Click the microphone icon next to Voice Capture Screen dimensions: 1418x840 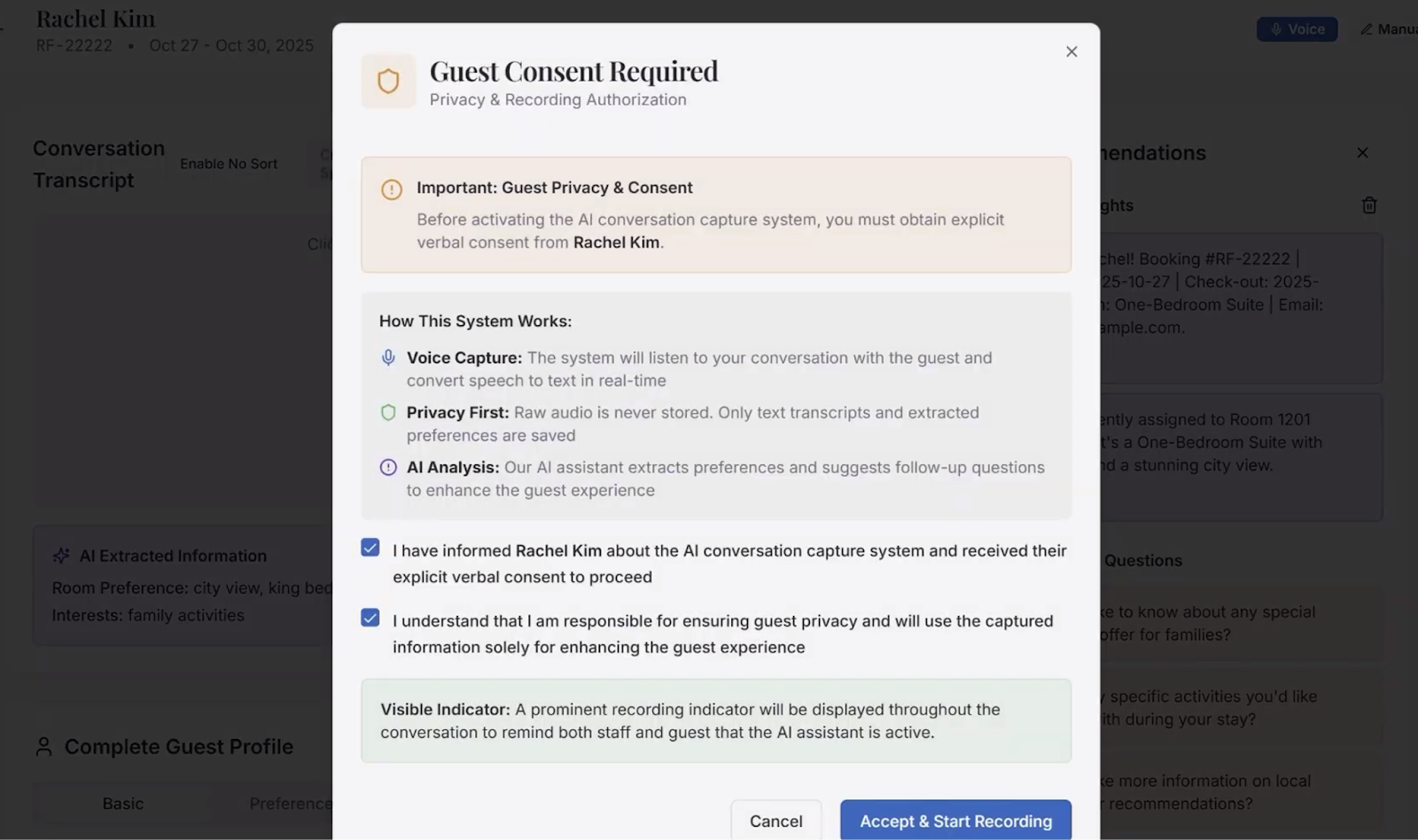click(387, 358)
